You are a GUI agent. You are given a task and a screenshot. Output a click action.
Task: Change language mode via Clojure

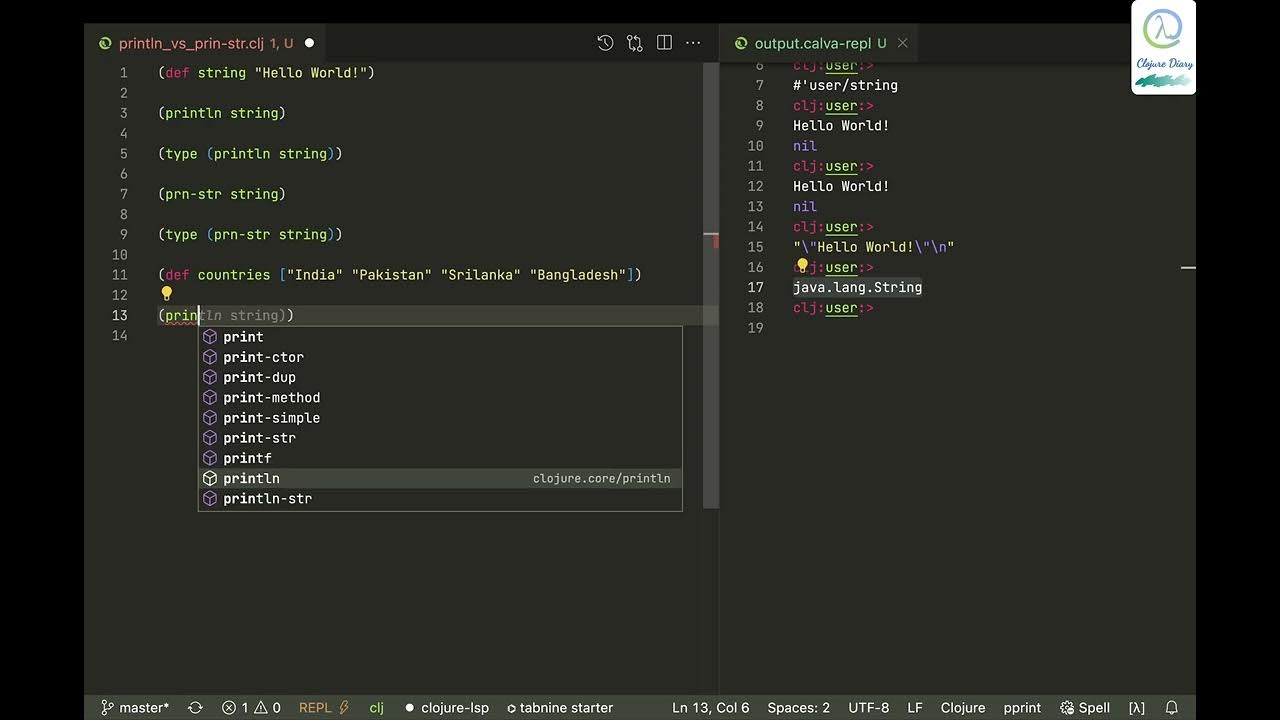pos(963,707)
